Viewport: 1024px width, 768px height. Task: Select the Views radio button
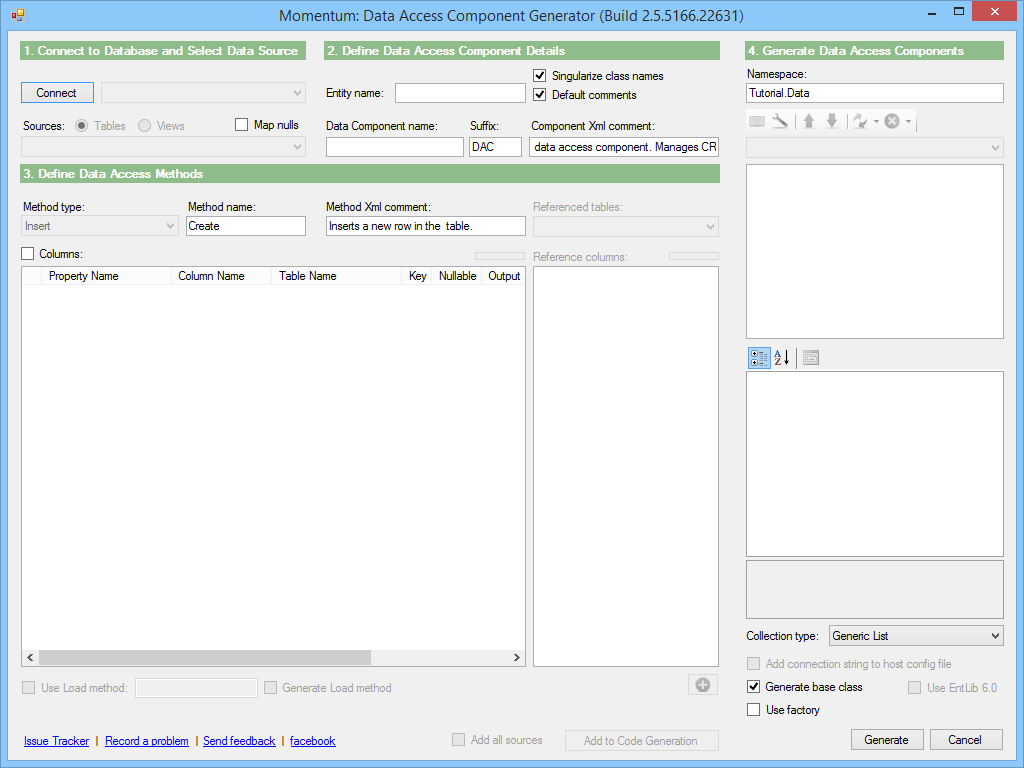point(144,125)
